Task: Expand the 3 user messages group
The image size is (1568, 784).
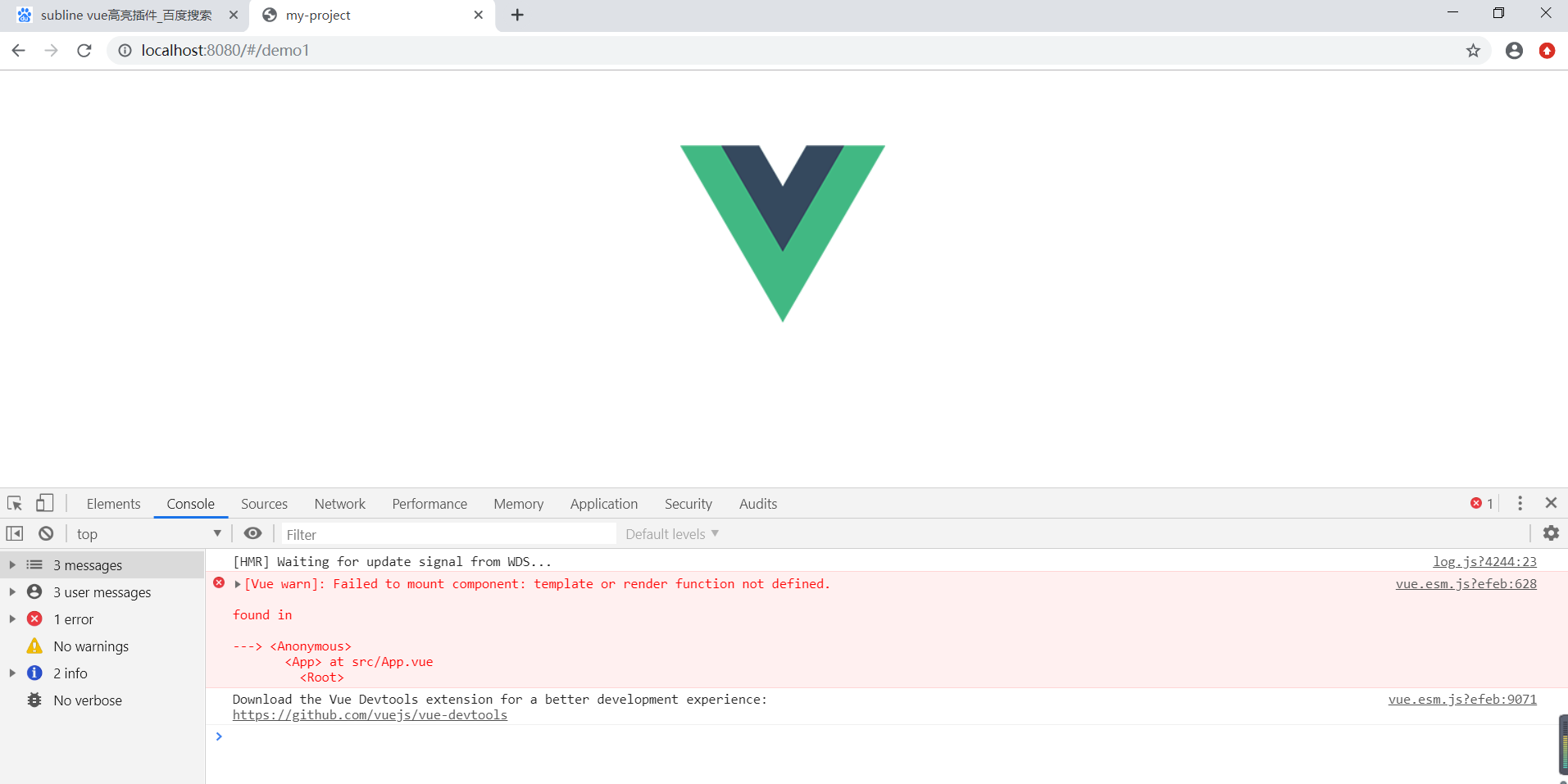Action: (x=12, y=592)
